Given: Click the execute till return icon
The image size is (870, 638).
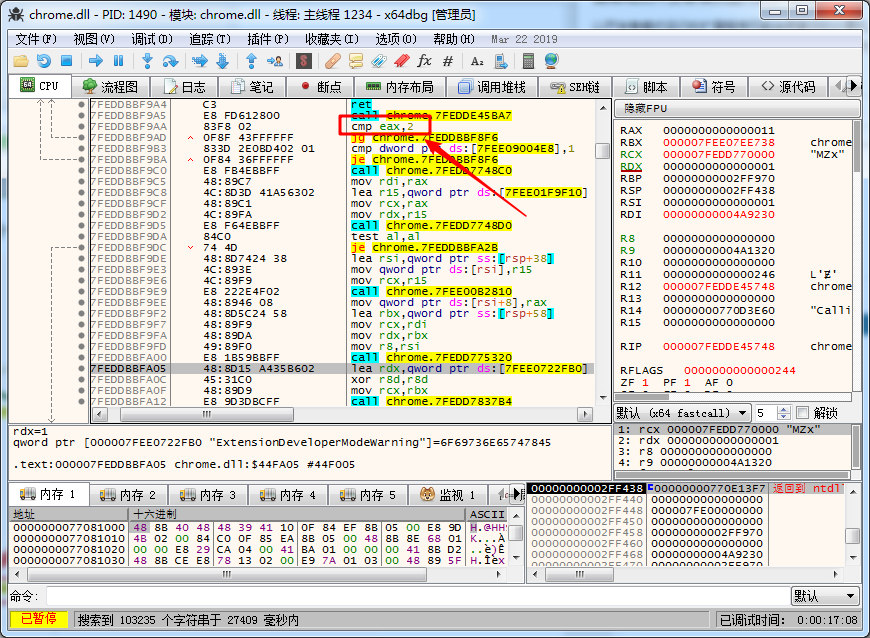Looking at the screenshot, I should click(251, 61).
